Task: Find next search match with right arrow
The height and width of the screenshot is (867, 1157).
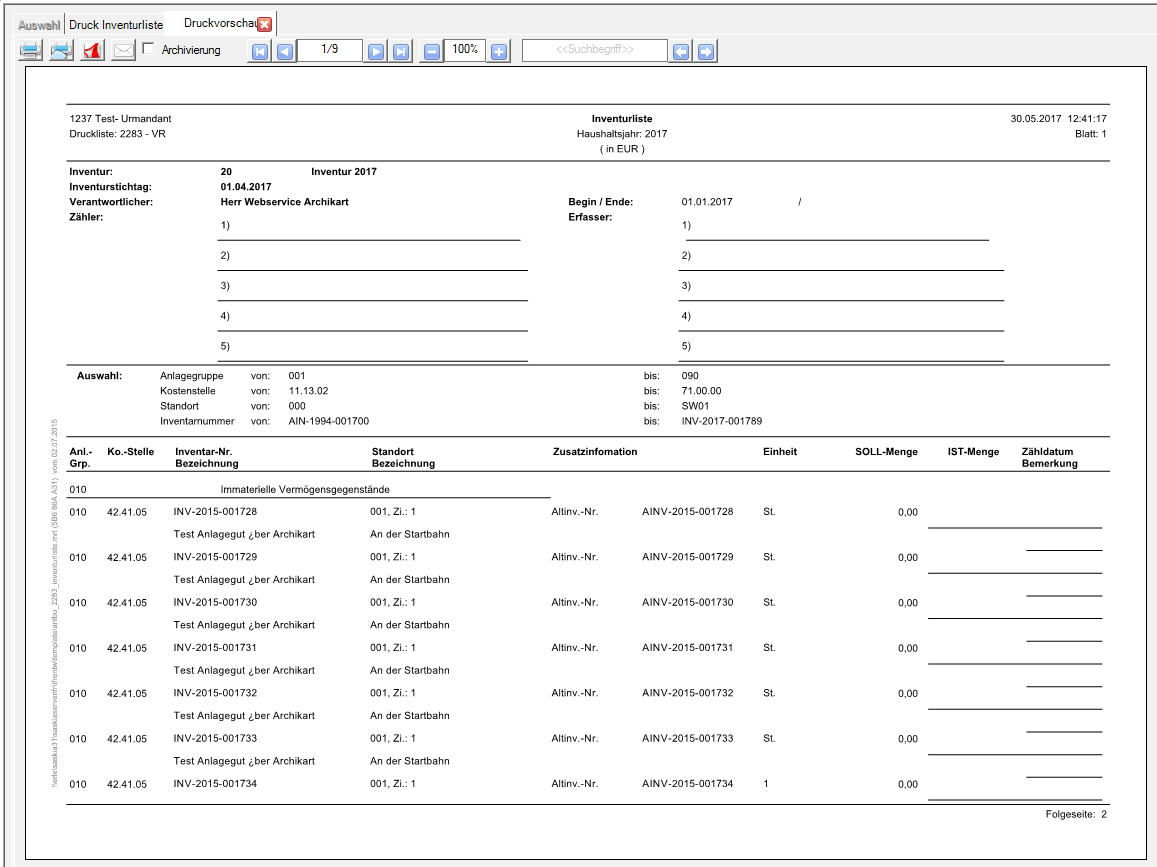Action: click(x=706, y=51)
